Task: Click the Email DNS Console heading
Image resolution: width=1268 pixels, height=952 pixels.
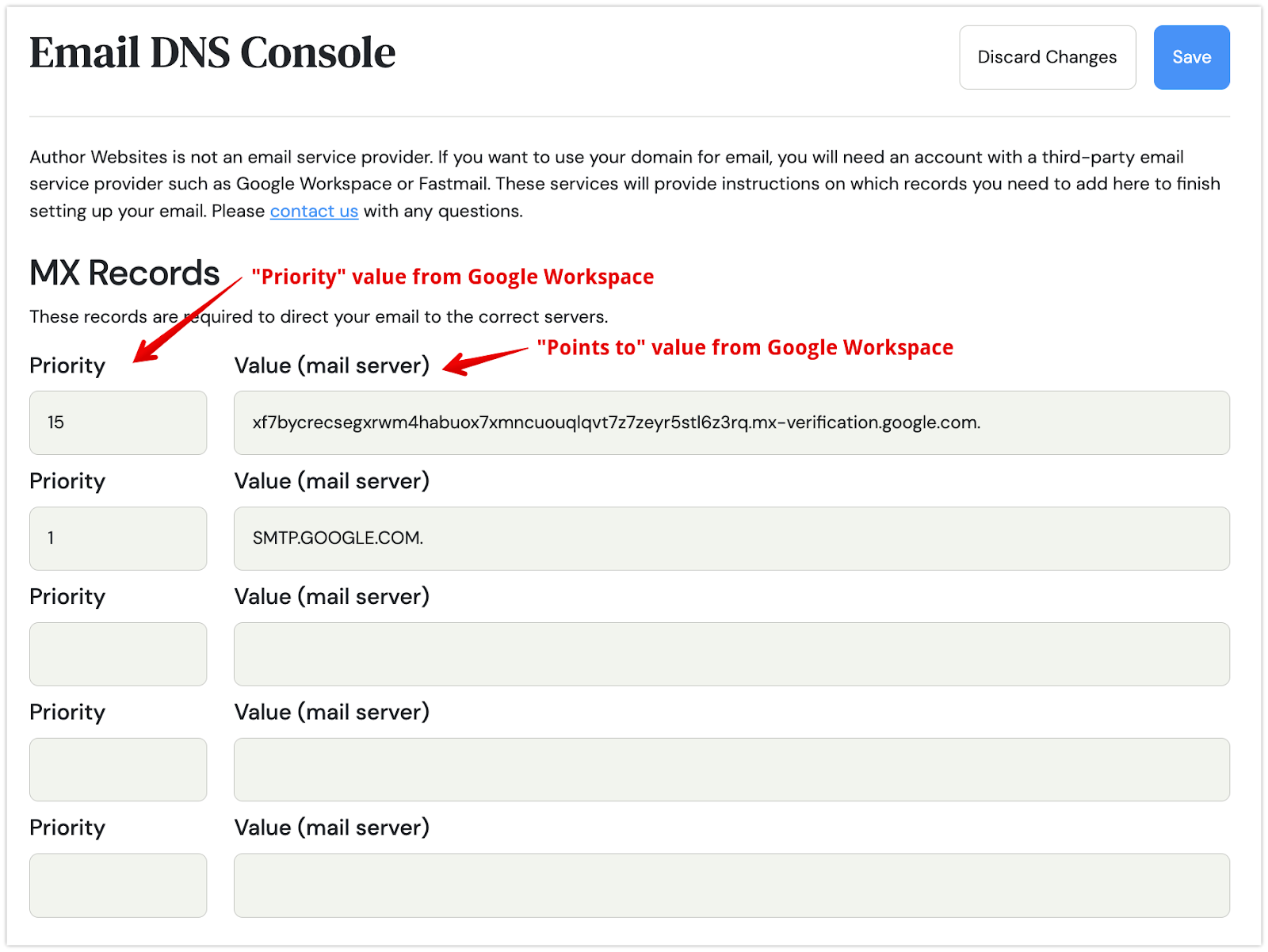Action: pyautogui.click(x=212, y=53)
